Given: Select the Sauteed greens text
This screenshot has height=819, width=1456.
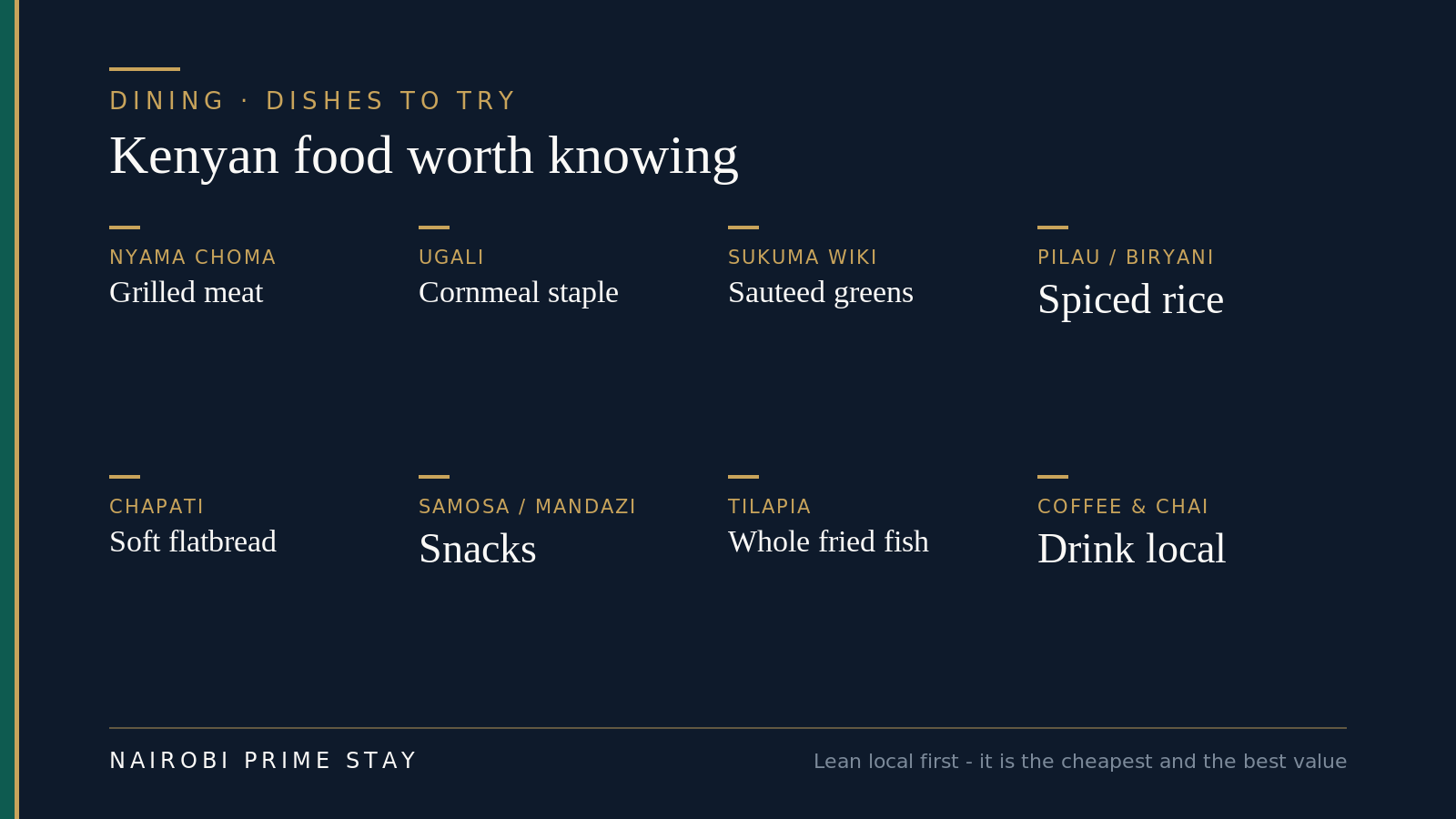Looking at the screenshot, I should (x=821, y=292).
